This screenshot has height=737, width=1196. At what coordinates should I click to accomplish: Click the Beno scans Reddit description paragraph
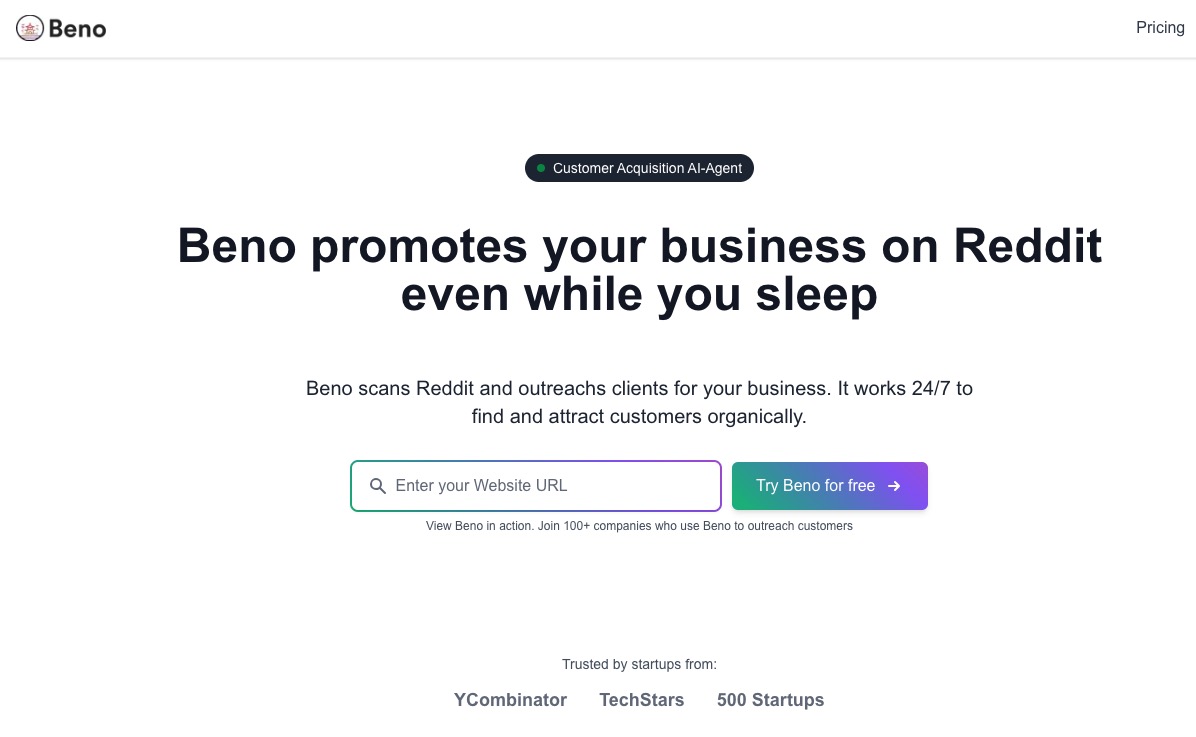click(x=639, y=402)
